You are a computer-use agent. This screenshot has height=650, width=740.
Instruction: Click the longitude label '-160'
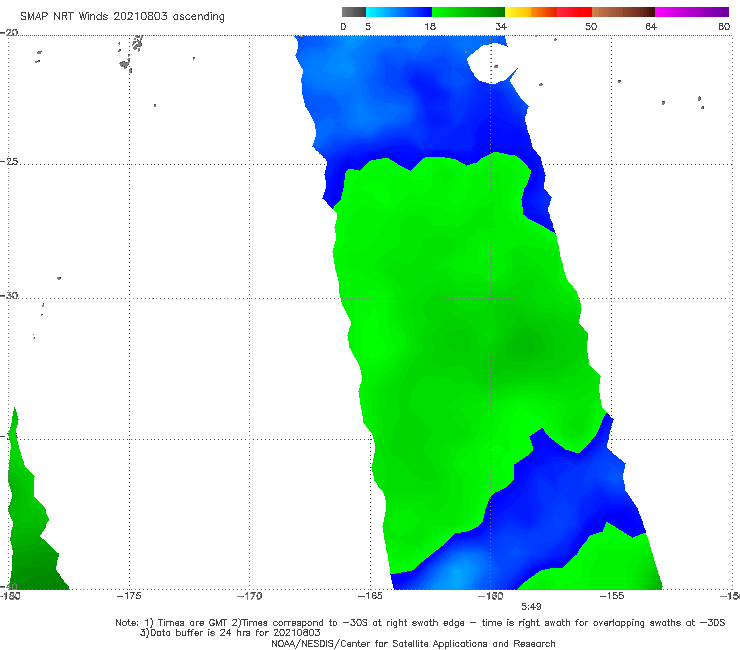(490, 596)
